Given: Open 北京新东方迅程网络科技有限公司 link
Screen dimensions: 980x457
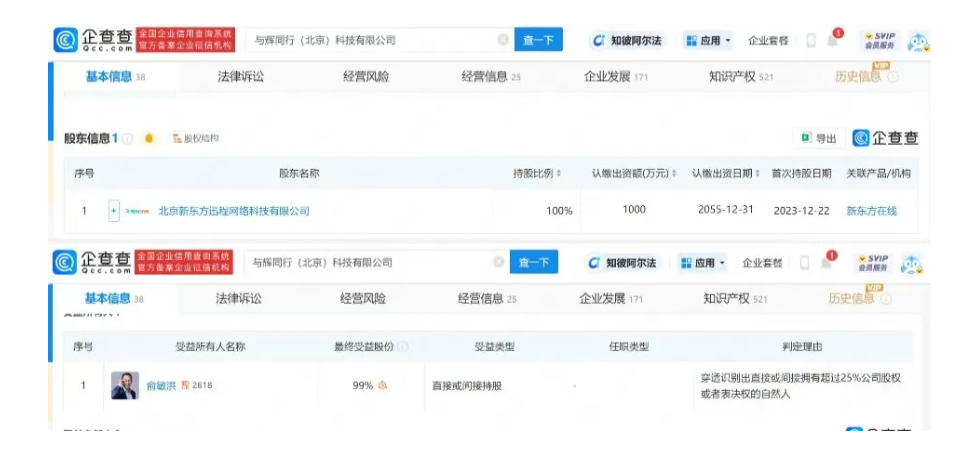Looking at the screenshot, I should click(234, 211).
